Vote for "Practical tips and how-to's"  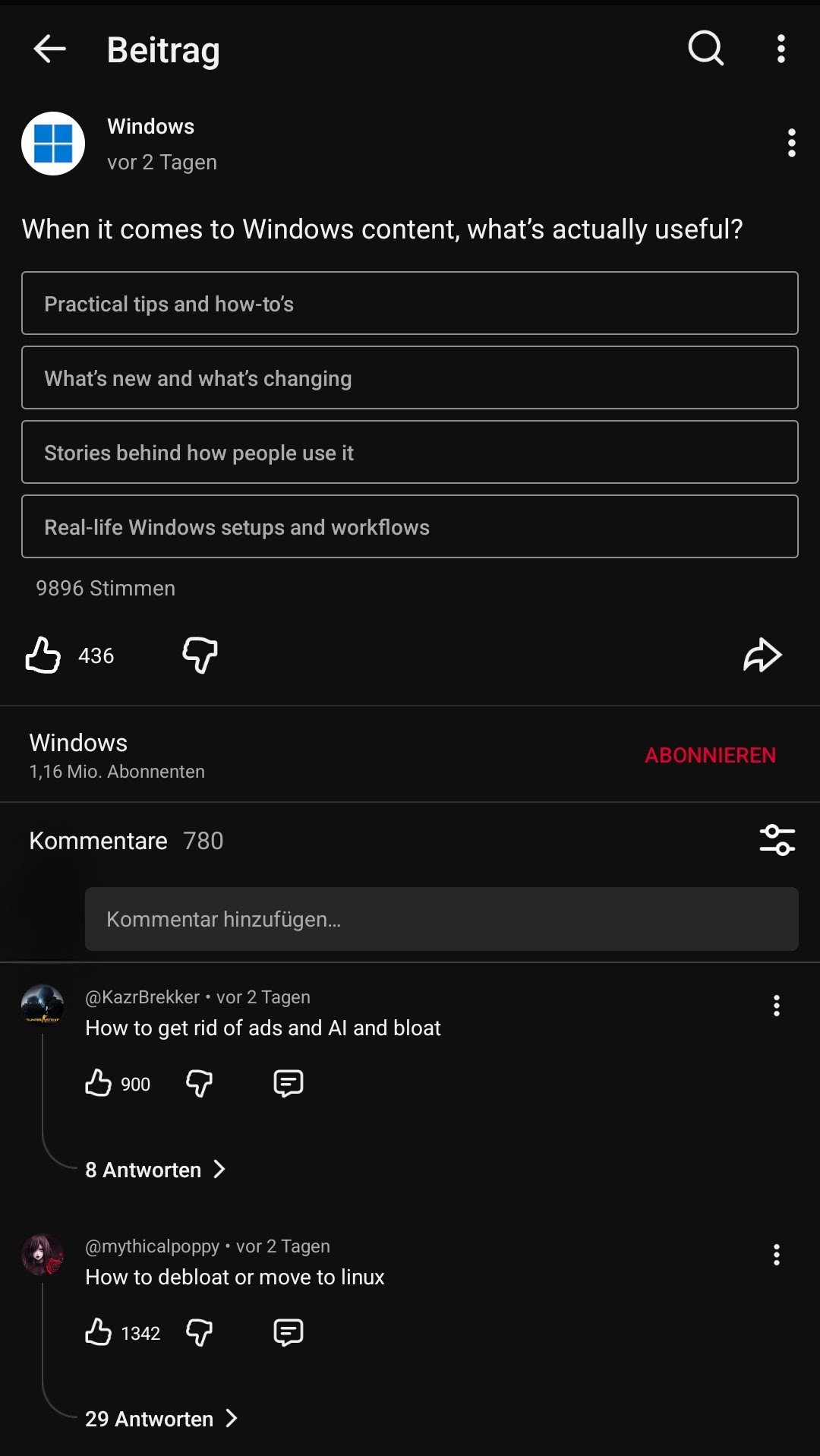410,303
